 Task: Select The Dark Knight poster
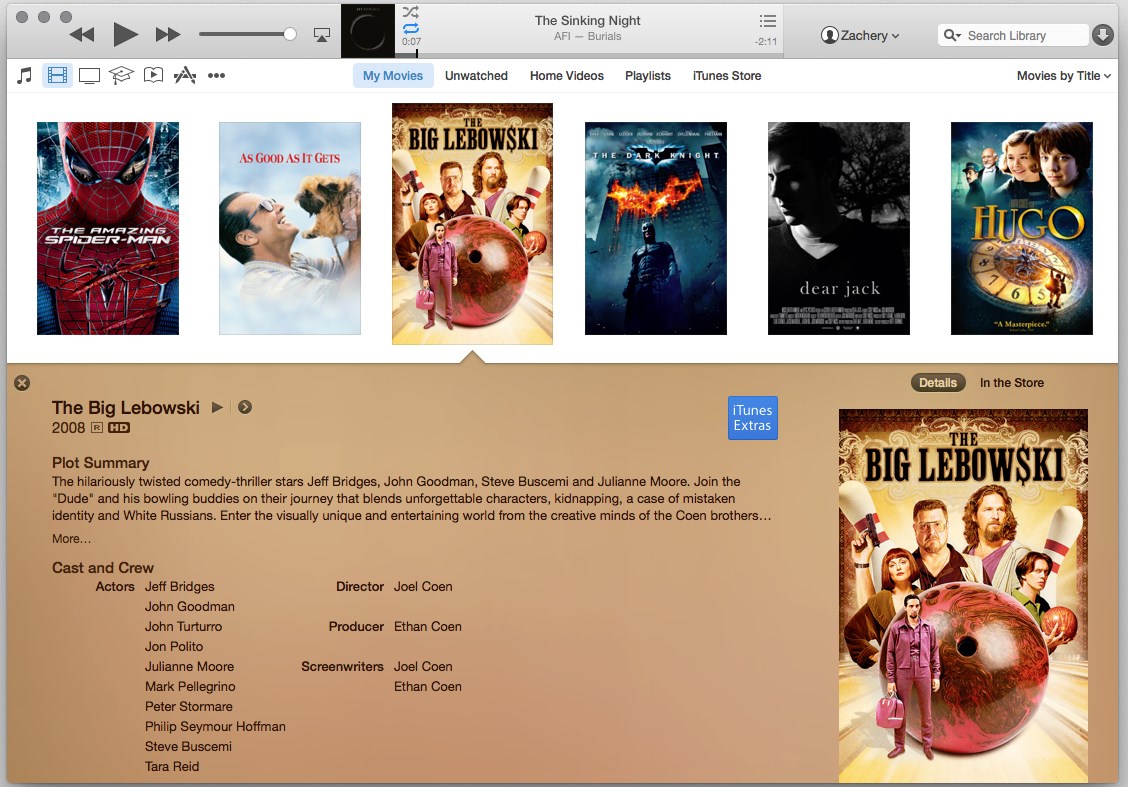656,228
